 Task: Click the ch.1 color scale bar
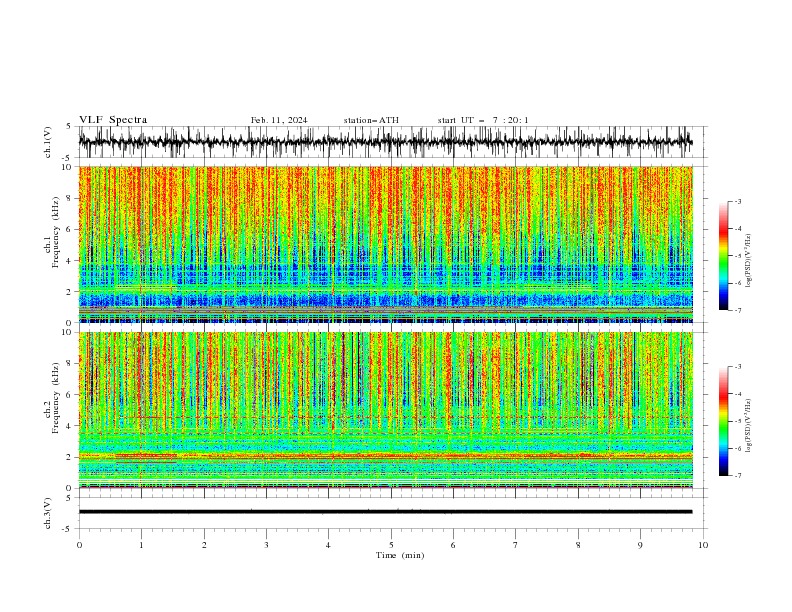click(723, 256)
